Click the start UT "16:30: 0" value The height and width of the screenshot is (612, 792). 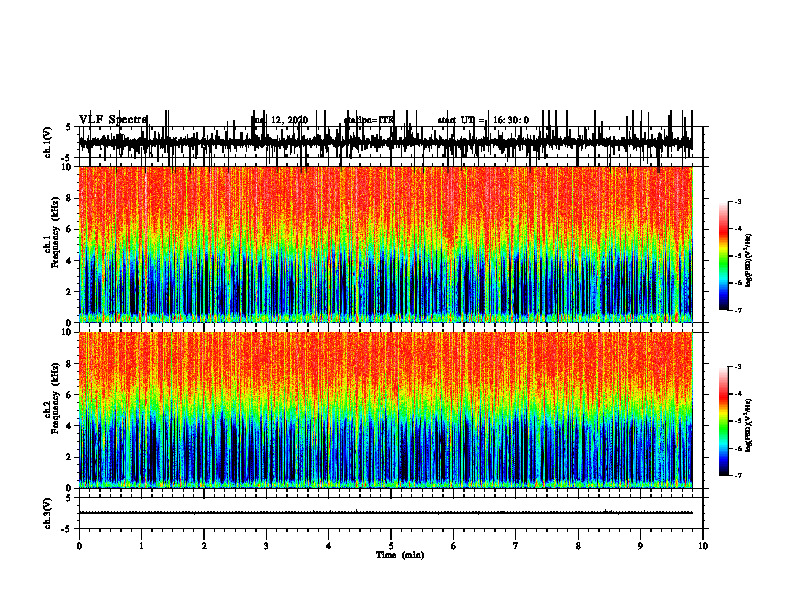click(x=511, y=120)
